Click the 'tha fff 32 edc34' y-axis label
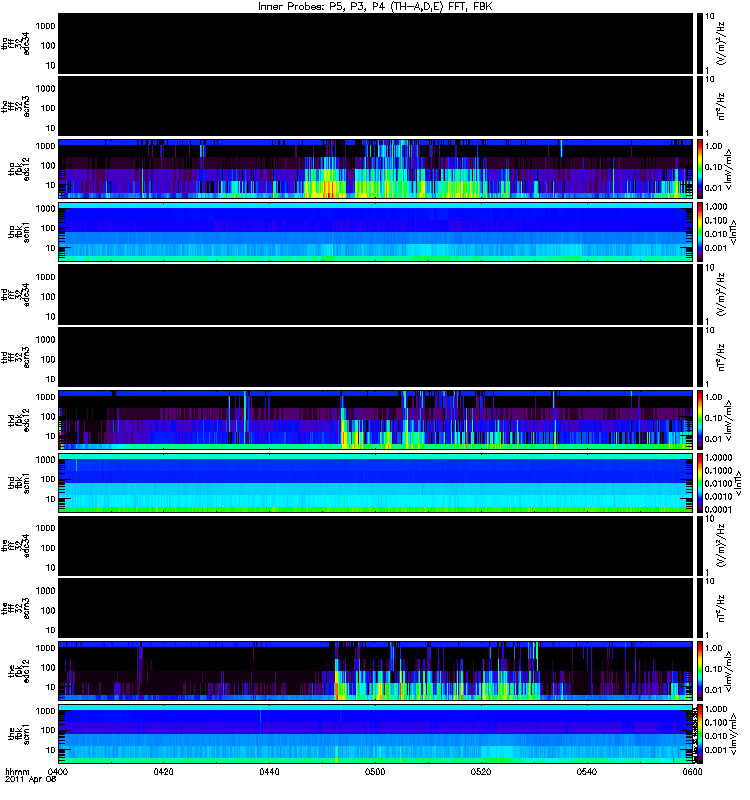This screenshot has width=750, height=800. pyautogui.click(x=16, y=44)
